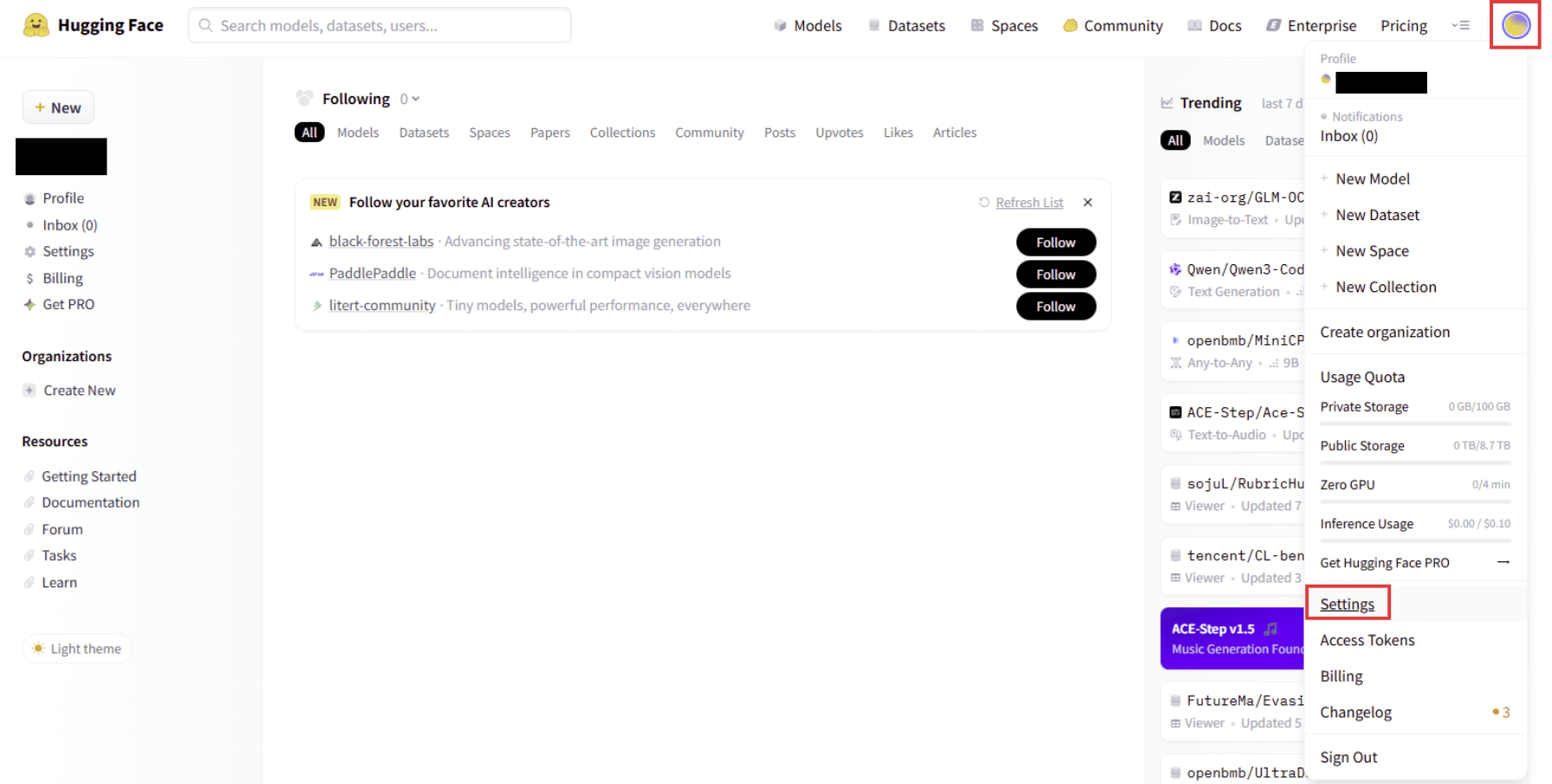Follow black-forest-labs
Image resolution: width=1552 pixels, height=784 pixels.
click(1055, 243)
